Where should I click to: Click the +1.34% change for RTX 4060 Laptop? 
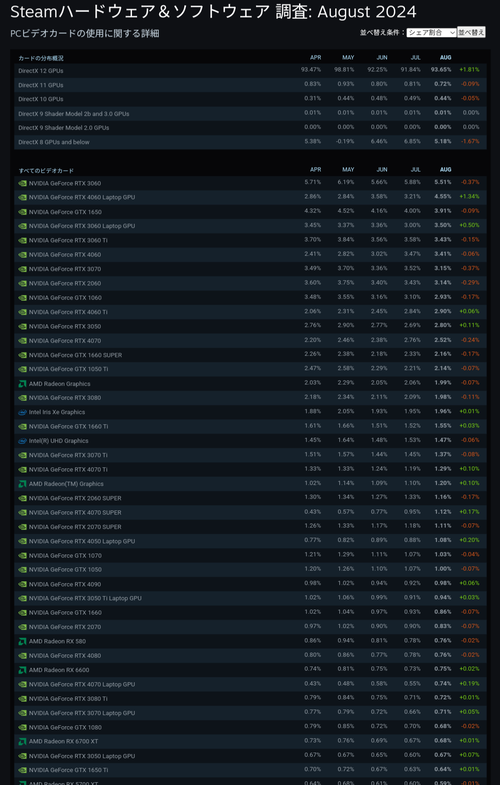(x=469, y=196)
